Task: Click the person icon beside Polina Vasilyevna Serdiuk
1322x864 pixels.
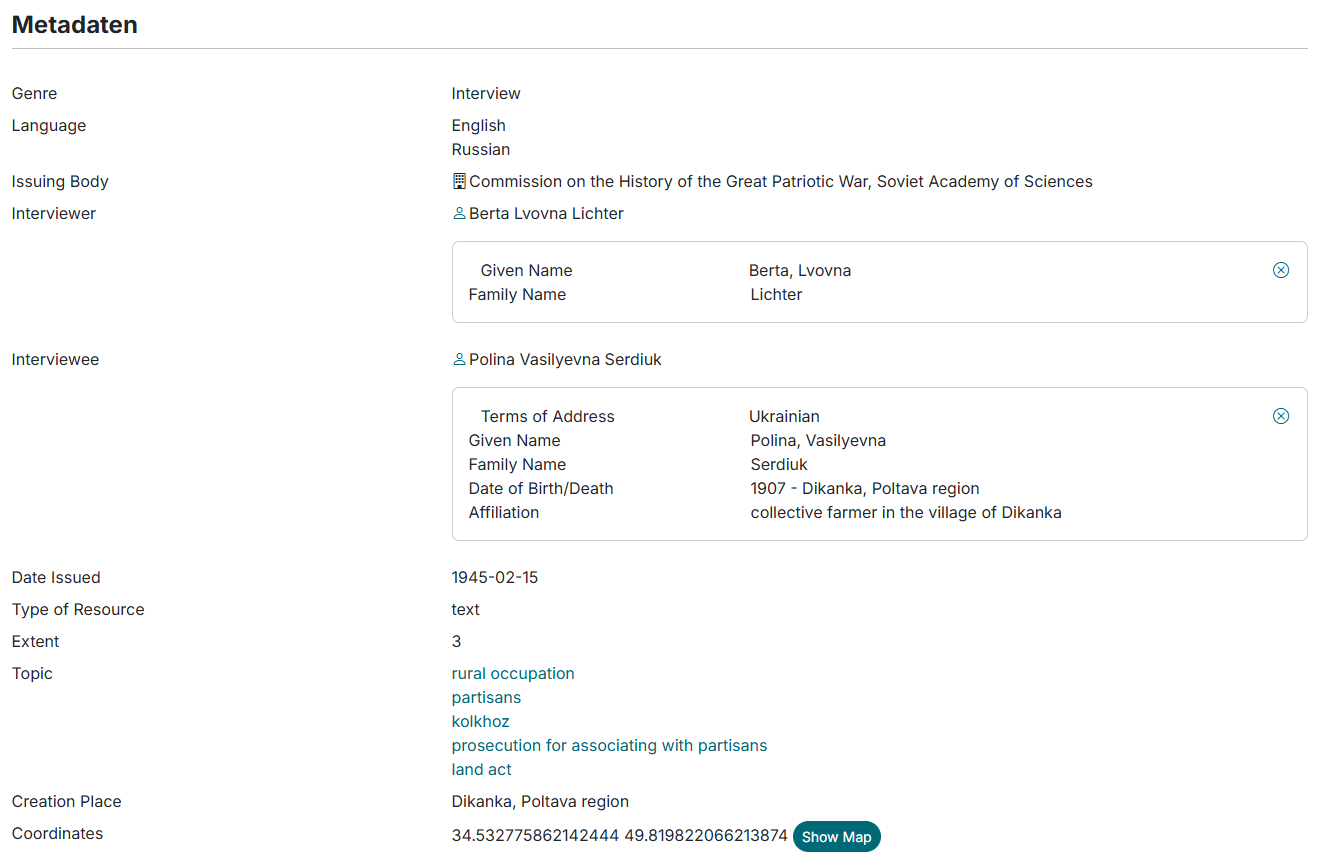Action: 459,359
